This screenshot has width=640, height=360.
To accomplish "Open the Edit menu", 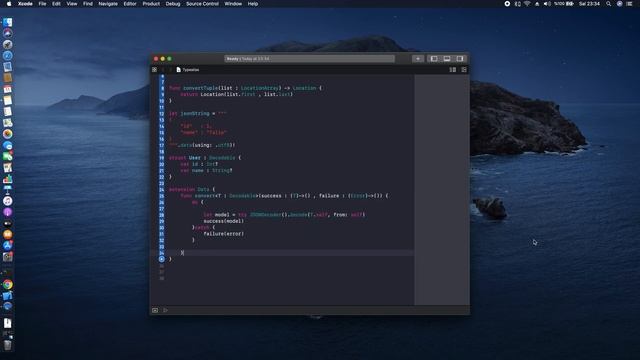I will 56,4.
